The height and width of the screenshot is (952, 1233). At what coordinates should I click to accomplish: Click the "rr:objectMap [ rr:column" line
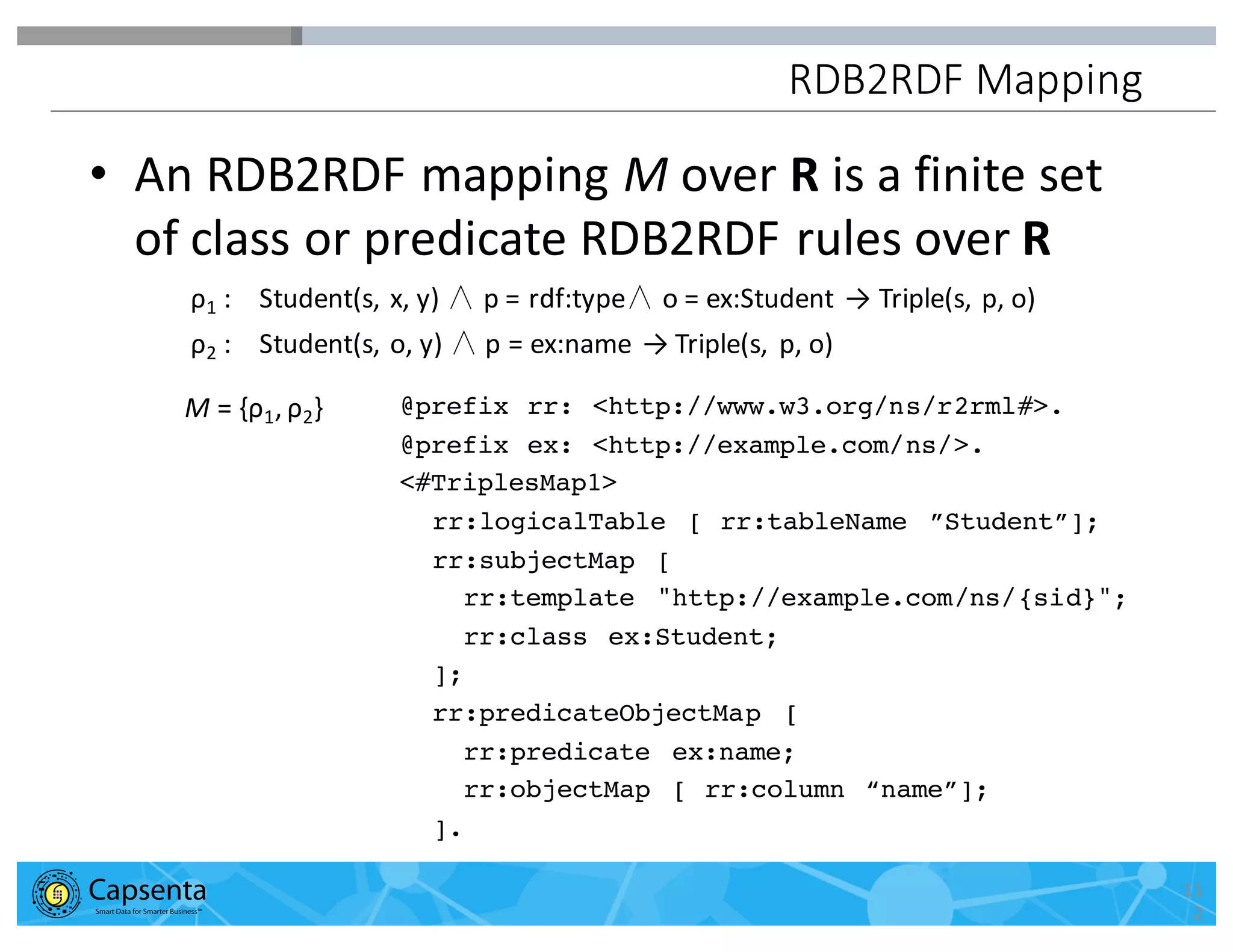725,790
